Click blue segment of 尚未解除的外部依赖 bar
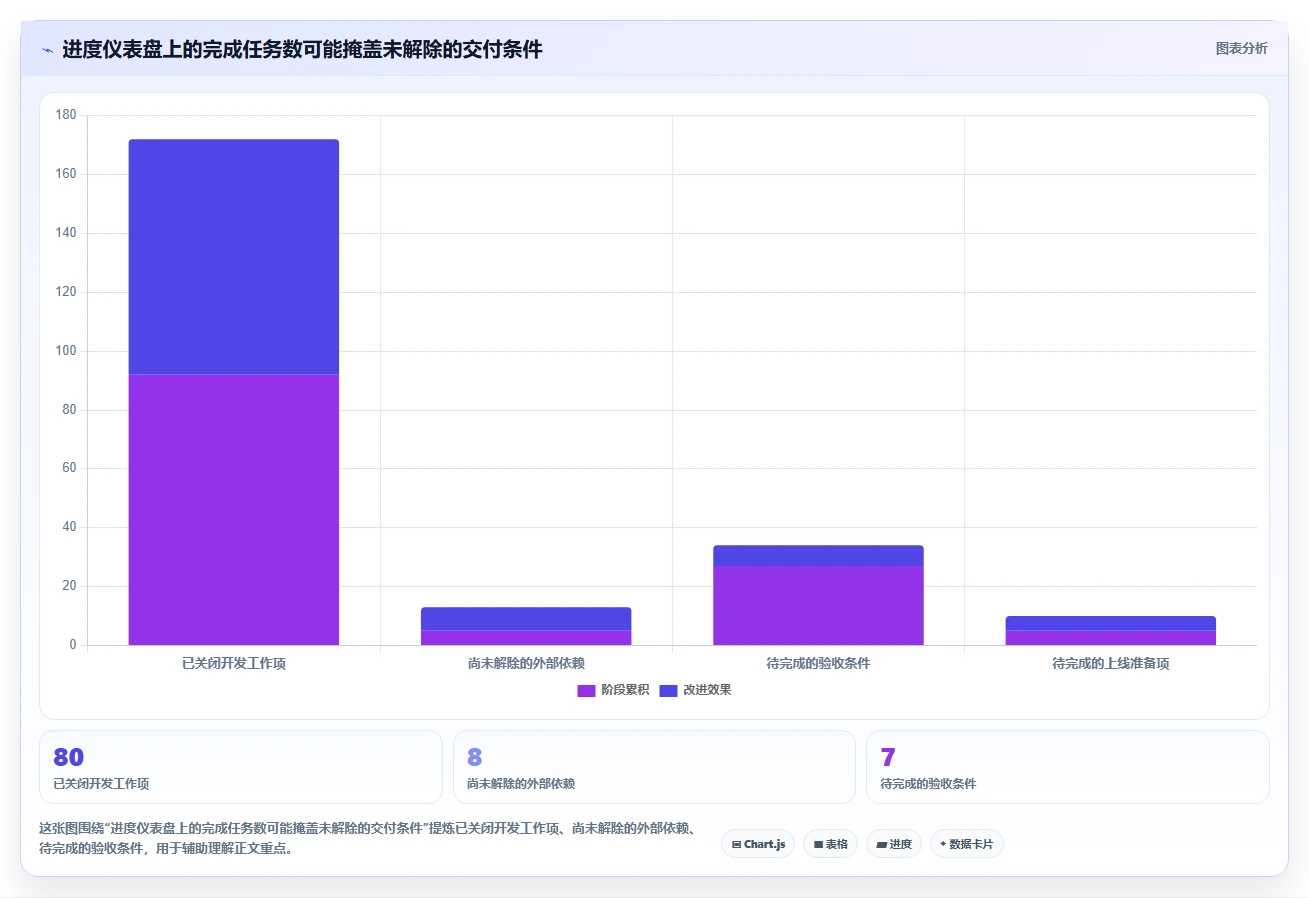Image resolution: width=1309 pixels, height=898 pixels. [526, 619]
